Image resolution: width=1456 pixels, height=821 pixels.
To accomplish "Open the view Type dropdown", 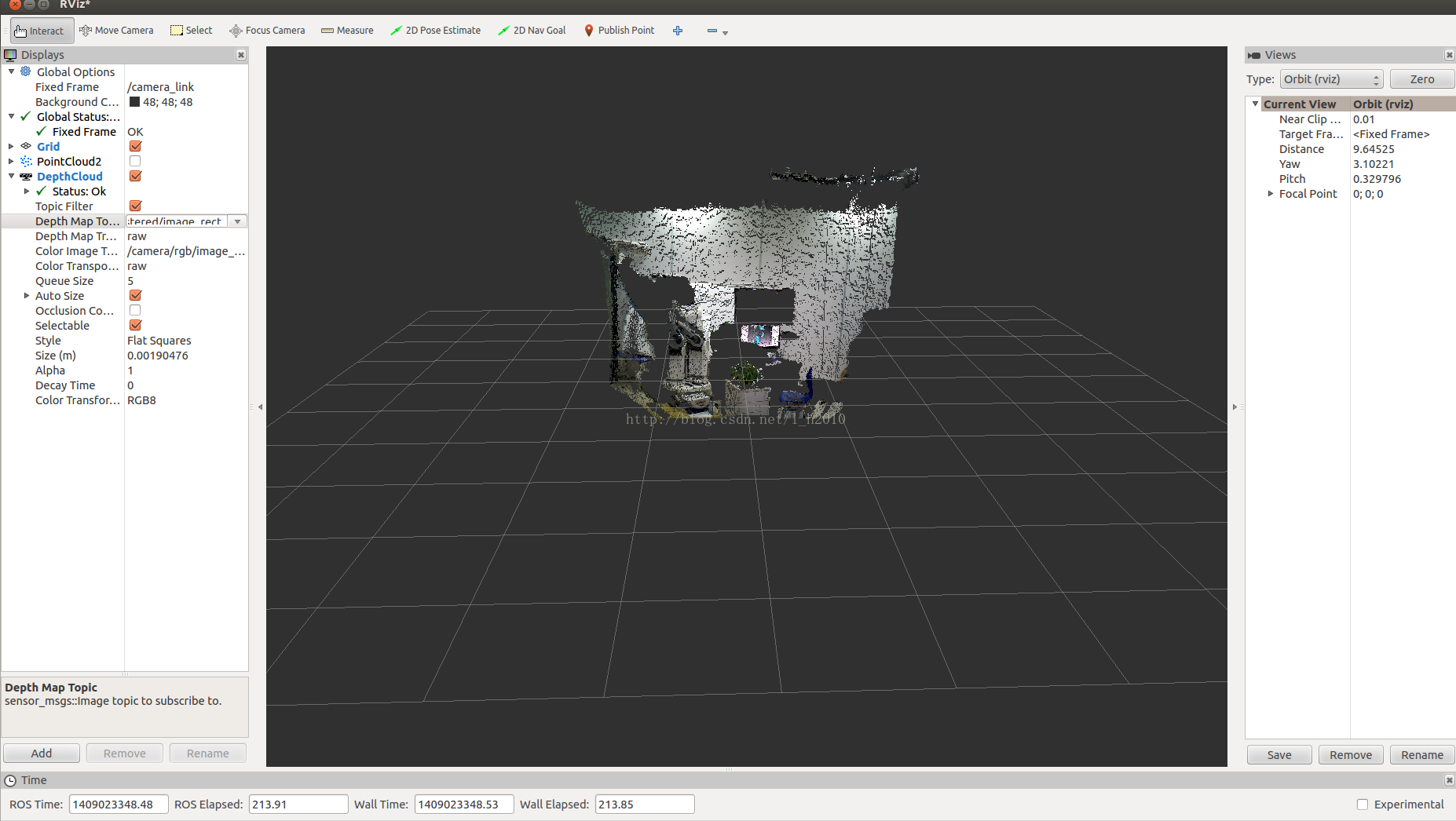I will click(x=1331, y=79).
